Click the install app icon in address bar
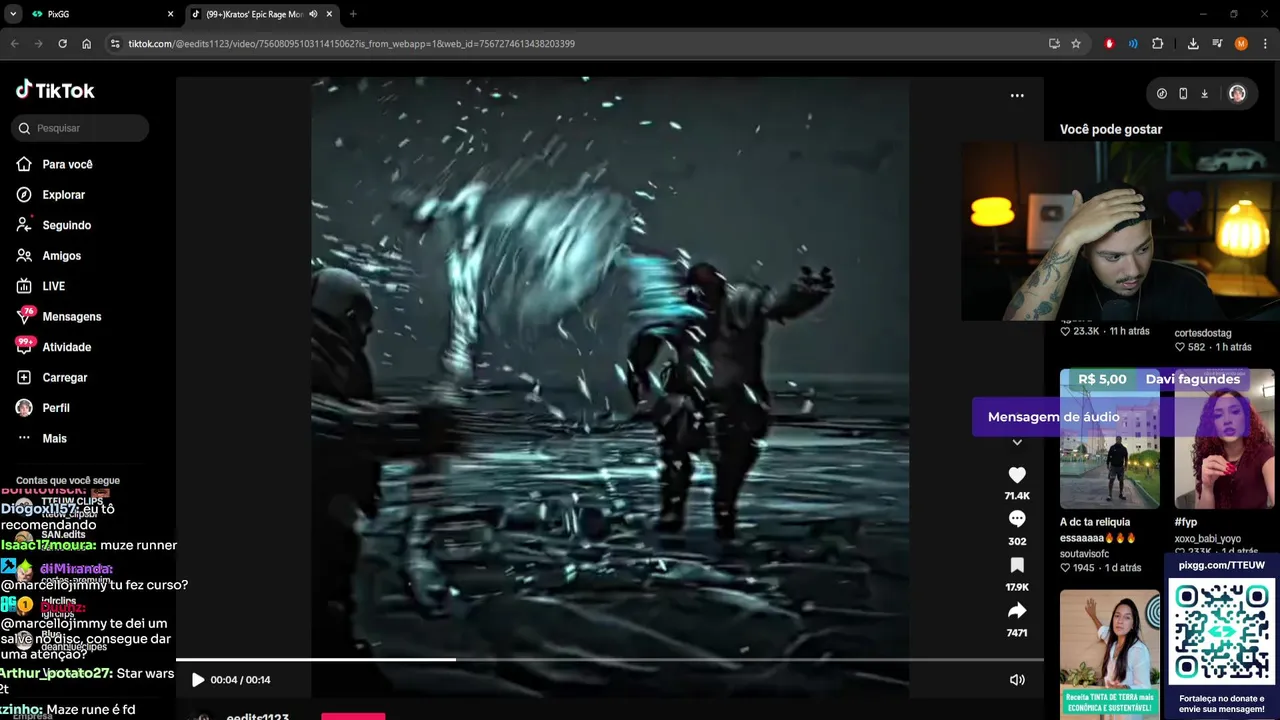The image size is (1280, 720). tap(1054, 44)
